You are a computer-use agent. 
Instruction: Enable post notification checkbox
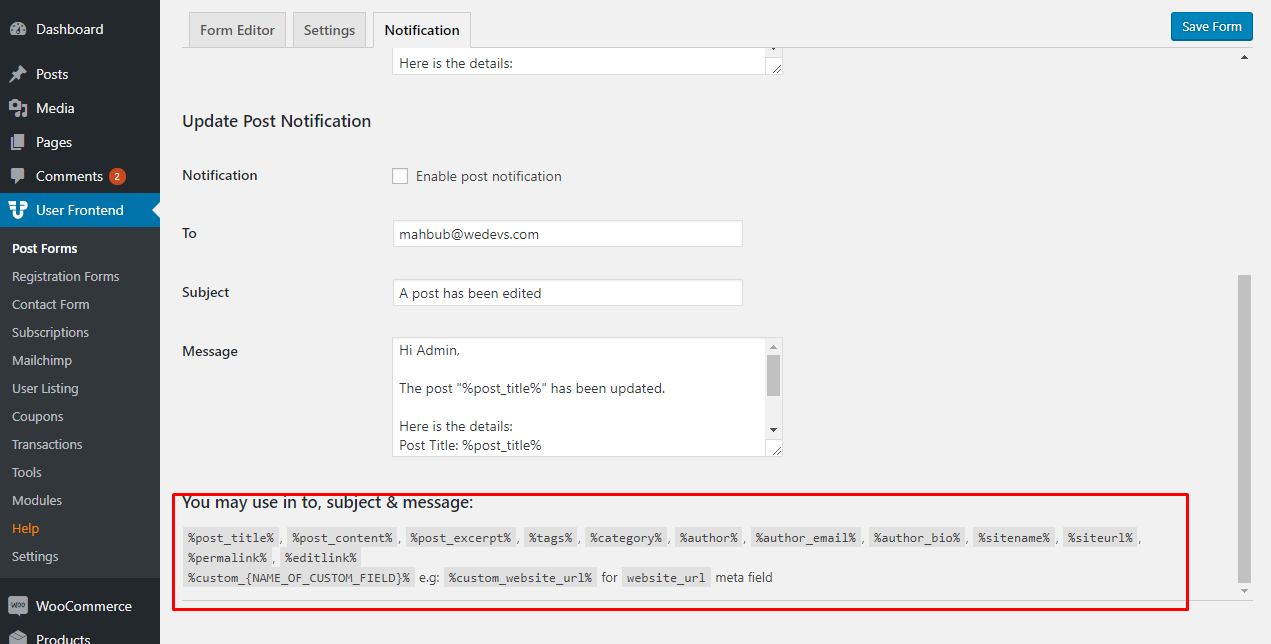click(x=400, y=176)
